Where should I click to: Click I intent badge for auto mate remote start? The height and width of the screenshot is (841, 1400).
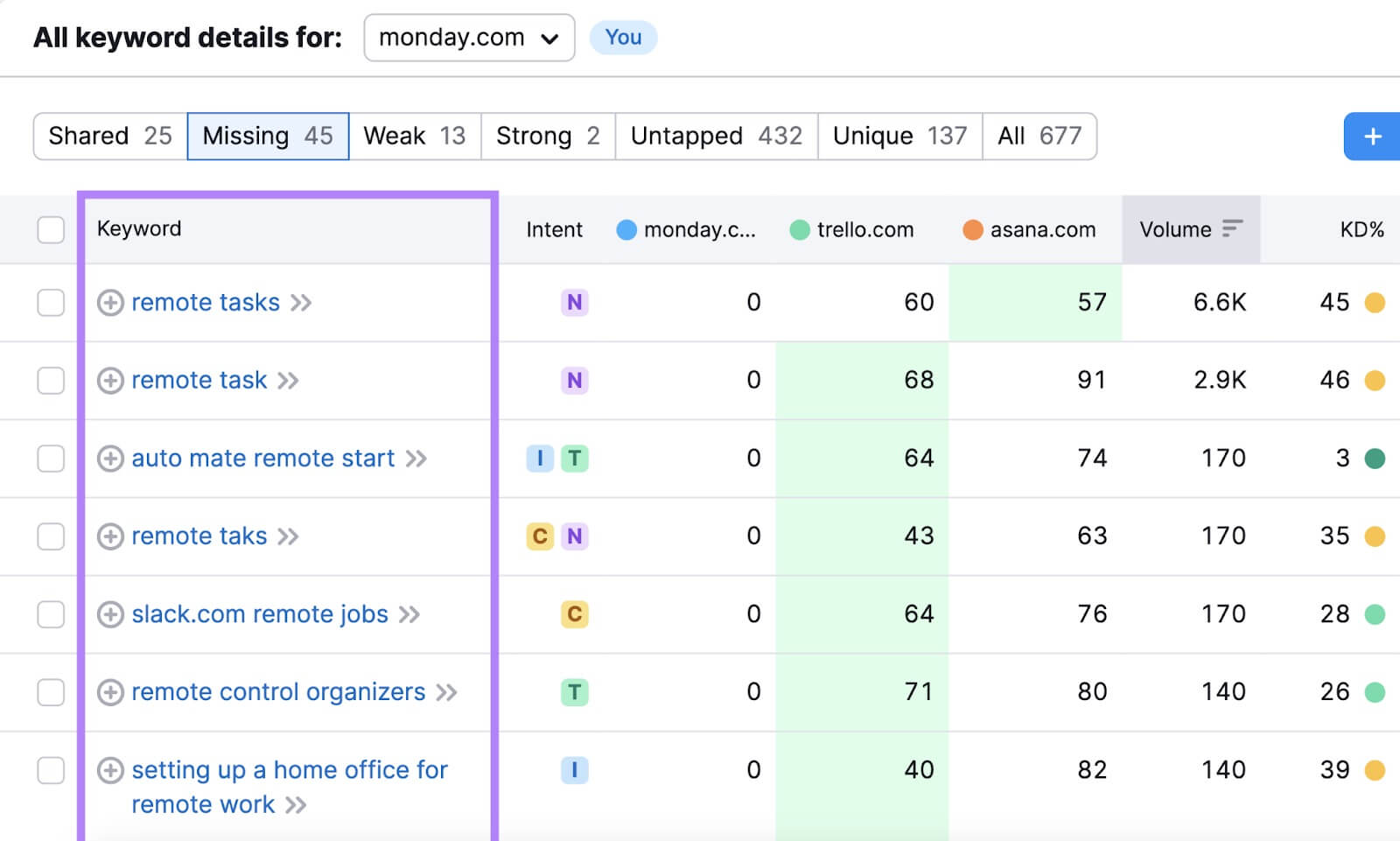point(540,459)
